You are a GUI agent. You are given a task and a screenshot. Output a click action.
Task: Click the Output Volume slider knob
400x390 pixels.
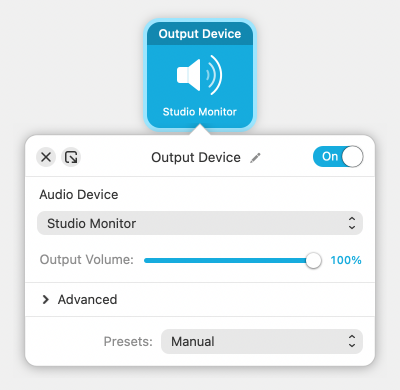313,260
